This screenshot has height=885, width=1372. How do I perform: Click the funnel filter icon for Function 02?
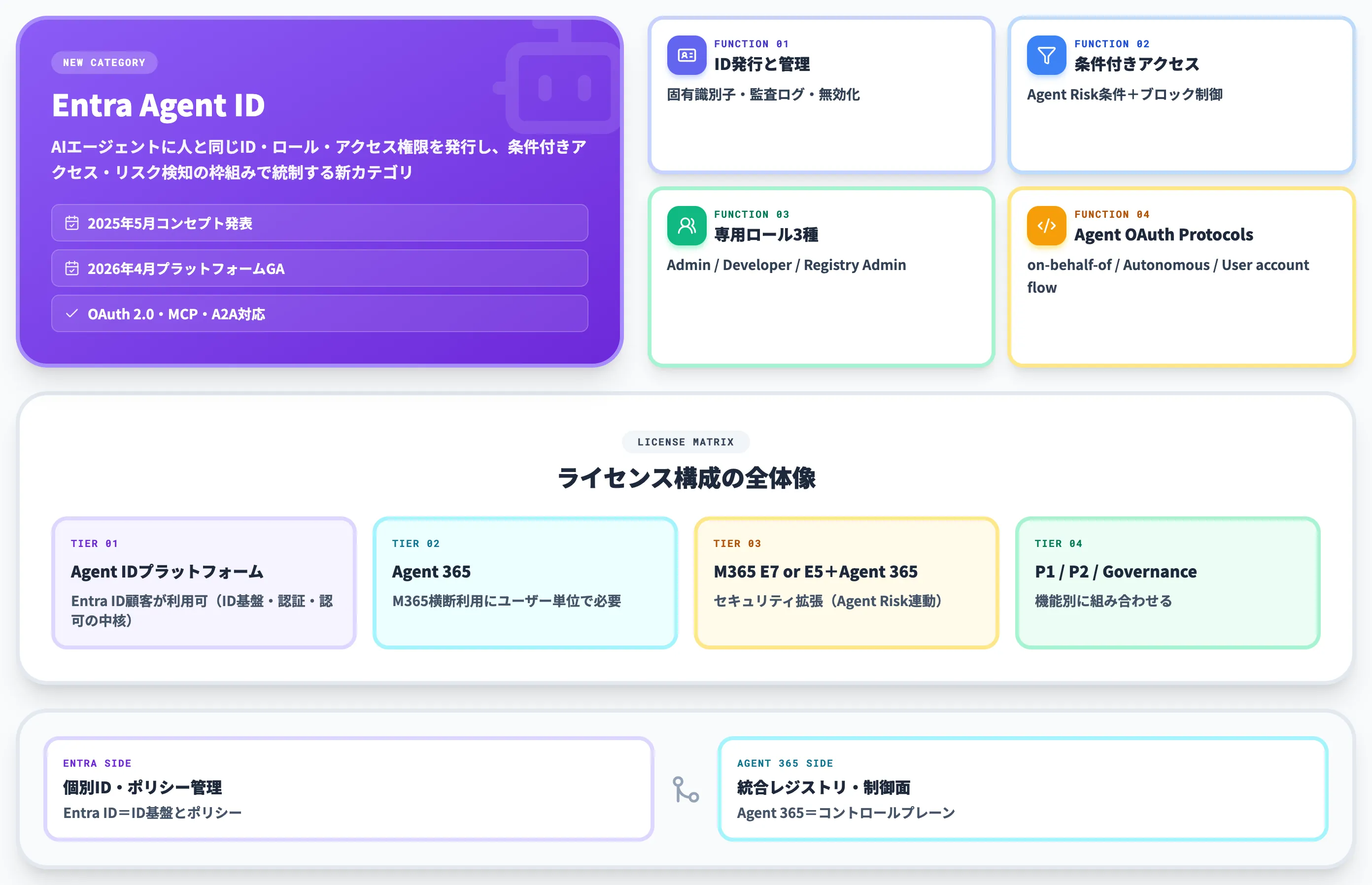point(1046,55)
